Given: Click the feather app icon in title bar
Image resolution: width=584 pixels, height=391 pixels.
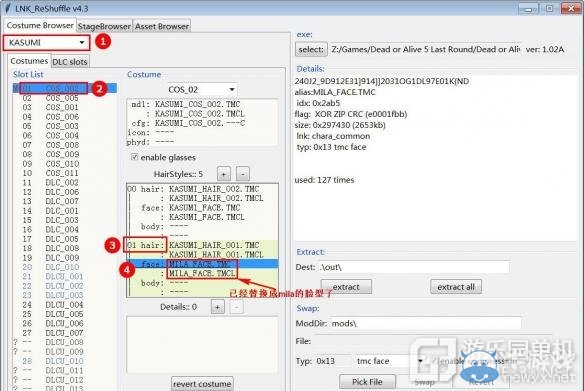Looking at the screenshot, I should [7, 7].
